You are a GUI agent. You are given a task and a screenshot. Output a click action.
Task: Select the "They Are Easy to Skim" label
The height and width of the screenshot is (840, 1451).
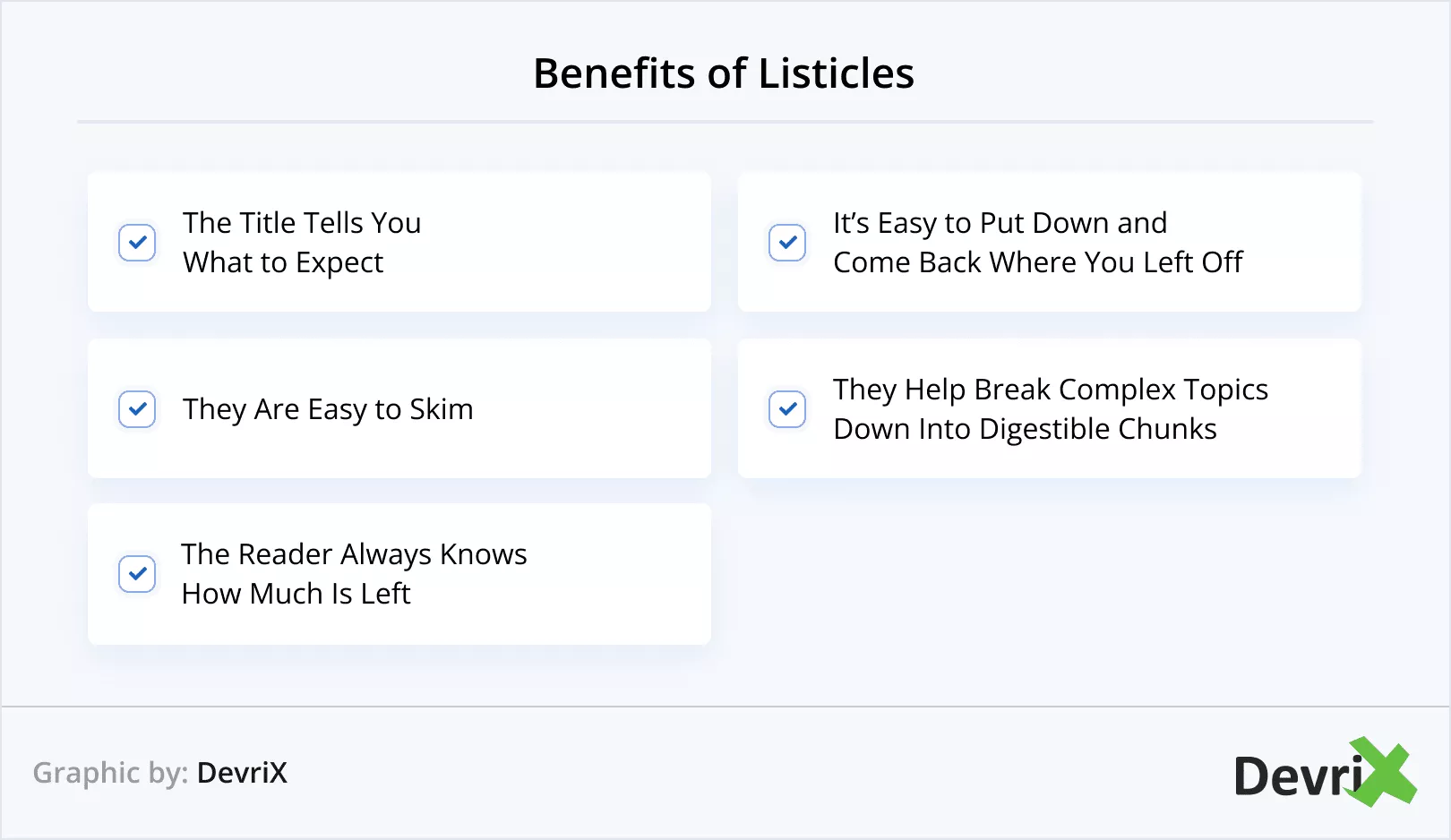pyautogui.click(x=328, y=409)
